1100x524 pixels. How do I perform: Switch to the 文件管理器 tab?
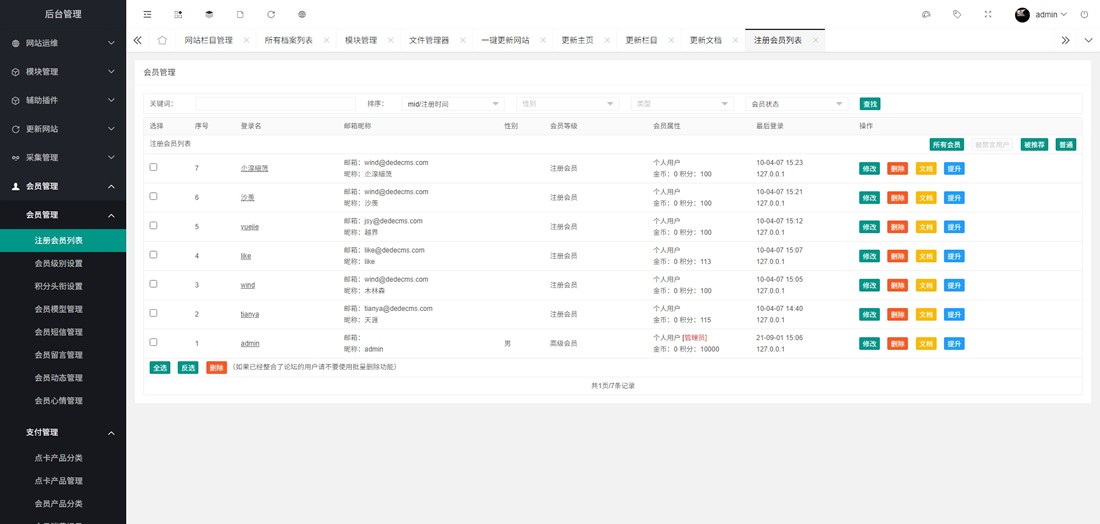click(429, 40)
